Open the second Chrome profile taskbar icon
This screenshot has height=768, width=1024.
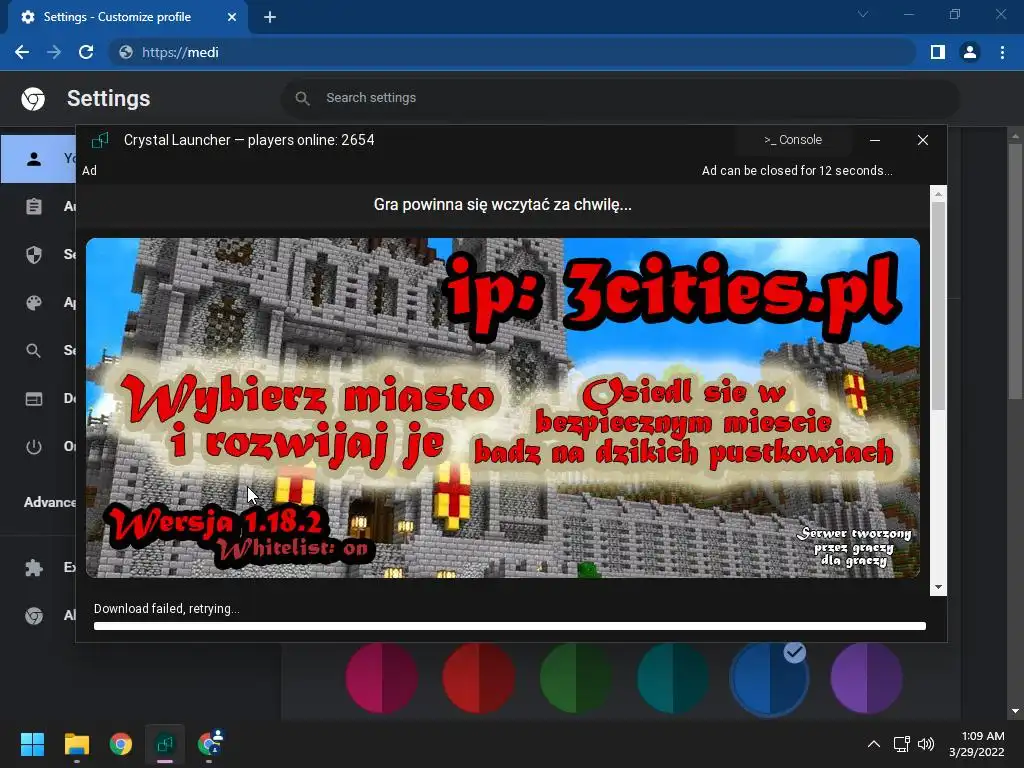(x=210, y=744)
